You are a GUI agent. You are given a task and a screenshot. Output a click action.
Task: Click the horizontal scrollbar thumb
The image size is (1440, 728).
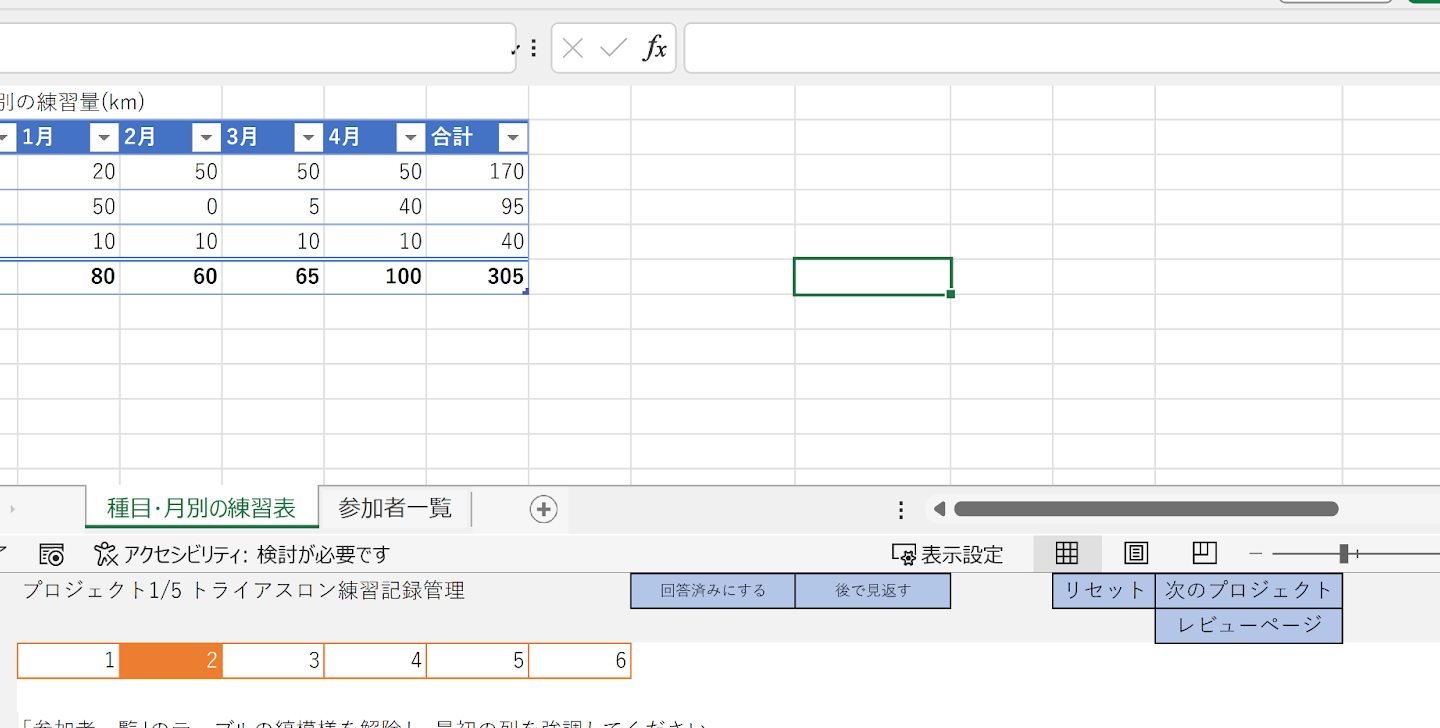click(1146, 509)
